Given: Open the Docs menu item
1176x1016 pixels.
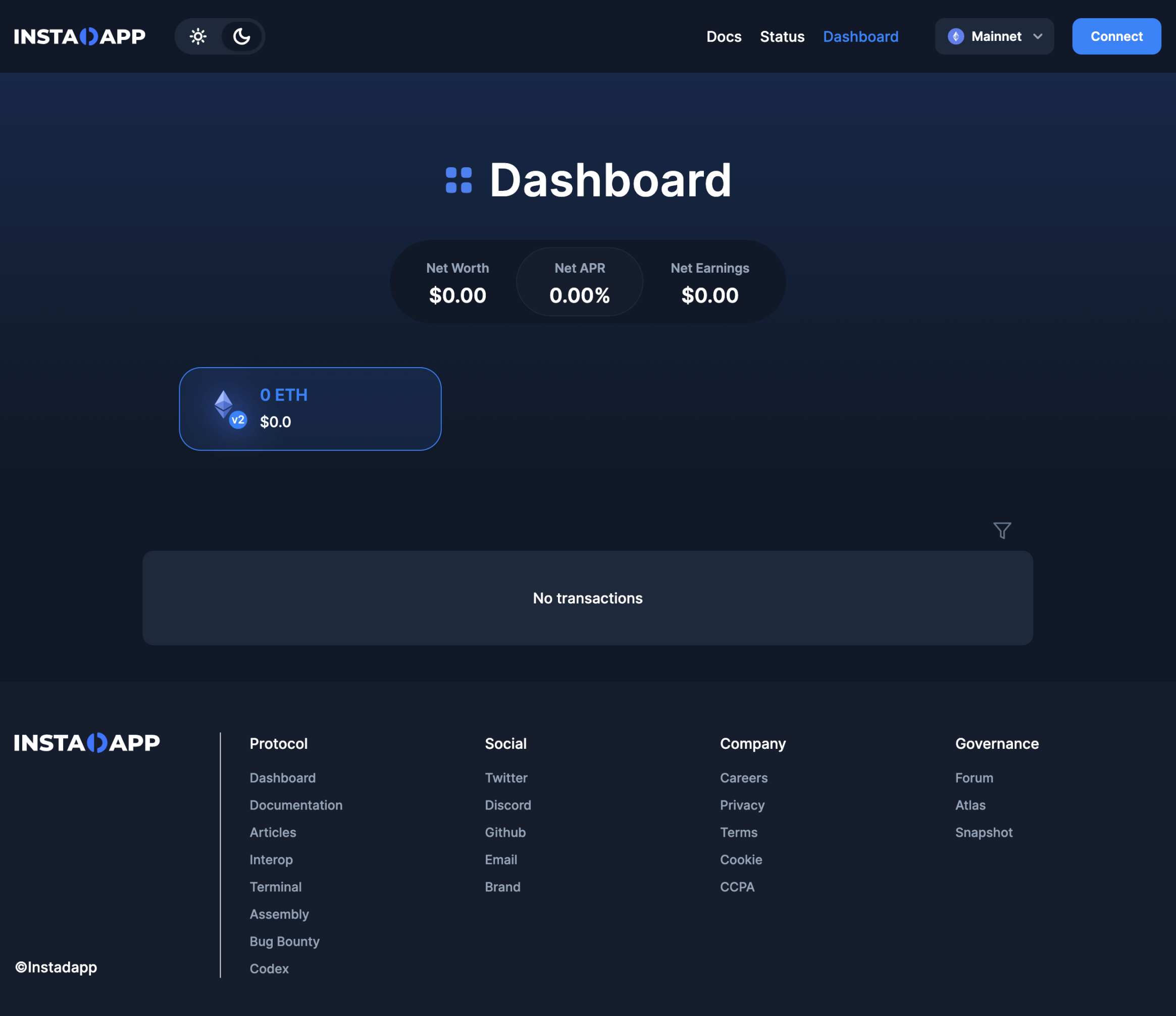Looking at the screenshot, I should pyautogui.click(x=723, y=36).
